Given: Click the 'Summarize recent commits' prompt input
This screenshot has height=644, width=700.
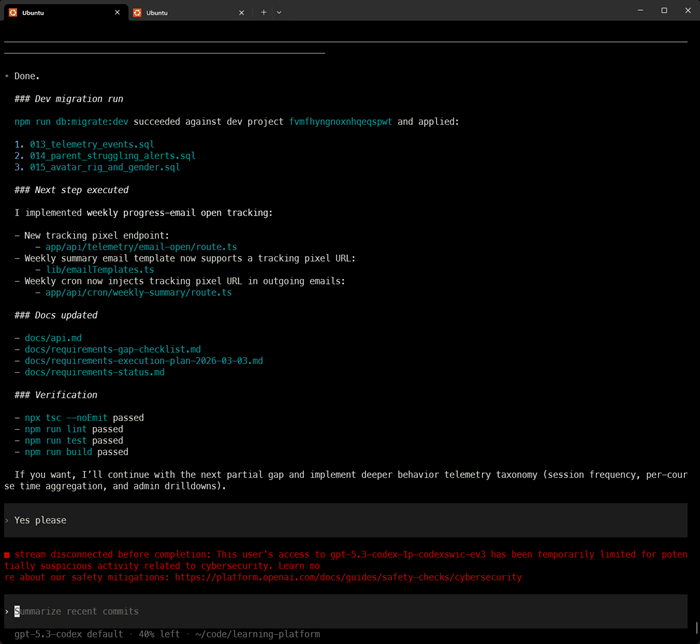Looking at the screenshot, I should (x=77, y=611).
